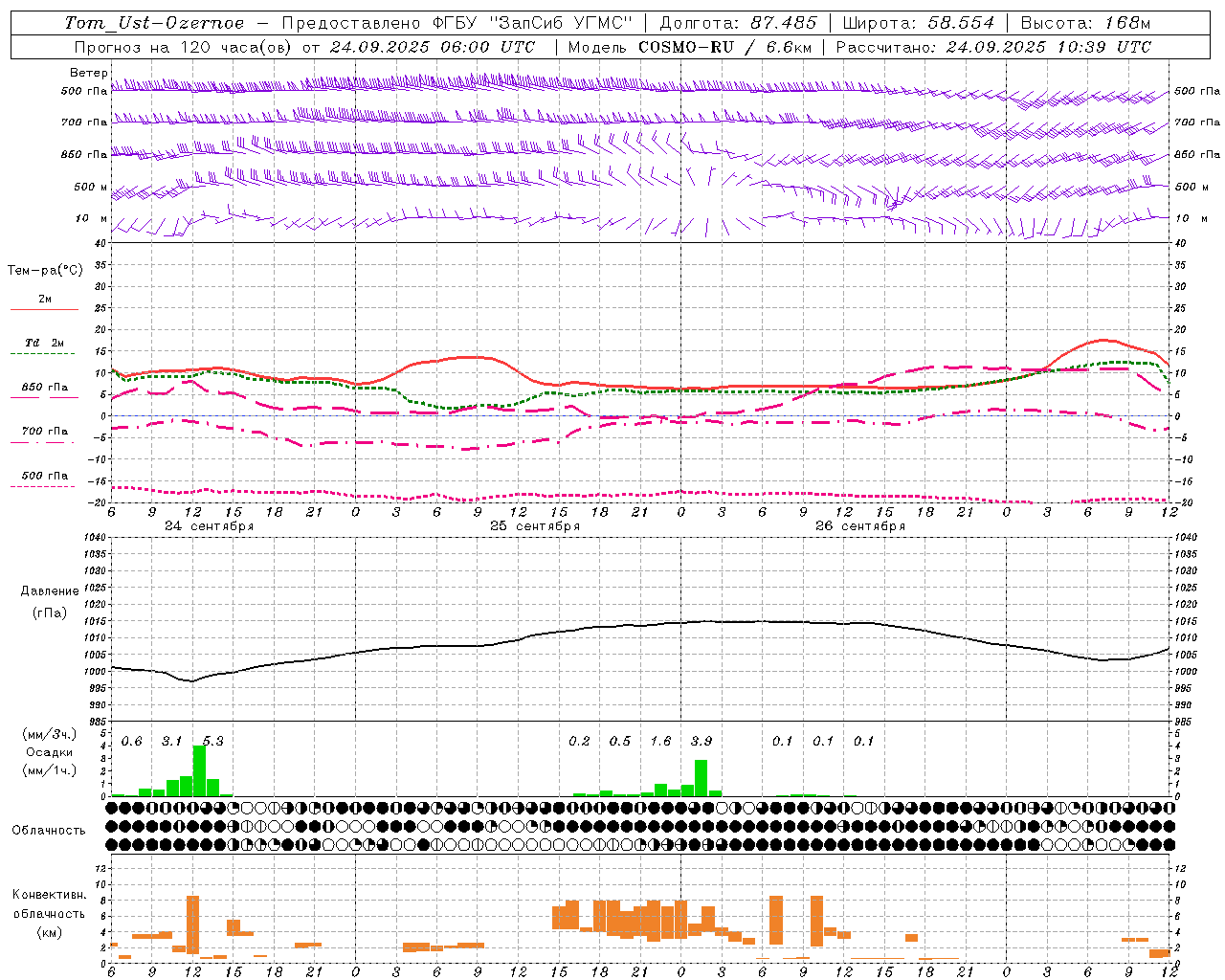Image resolution: width=1225 pixels, height=980 pixels.
Task: Click the Ветер panel label
Action: click(x=88, y=73)
